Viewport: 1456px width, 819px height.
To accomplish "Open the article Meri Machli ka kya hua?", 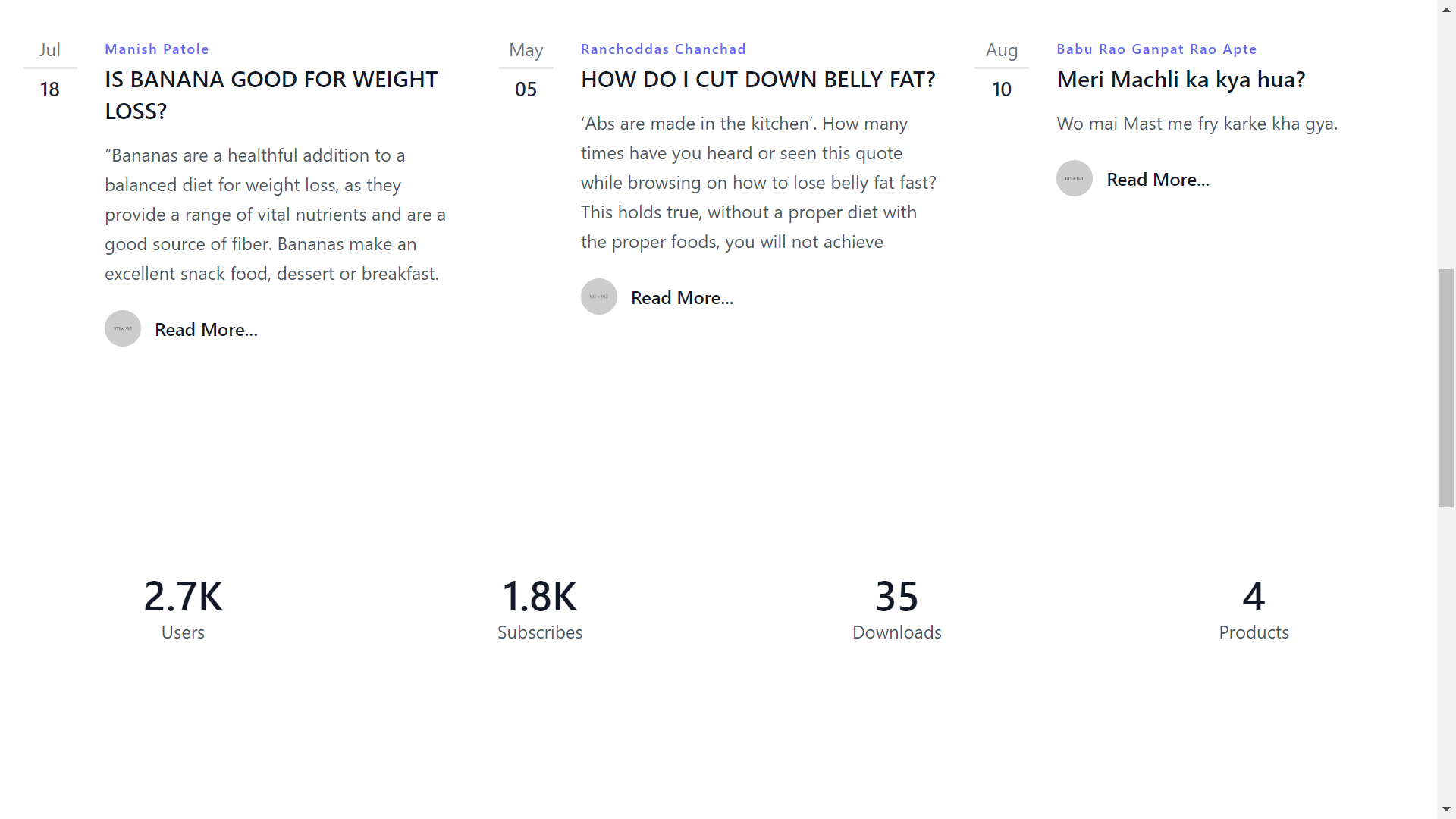I will [x=1181, y=79].
